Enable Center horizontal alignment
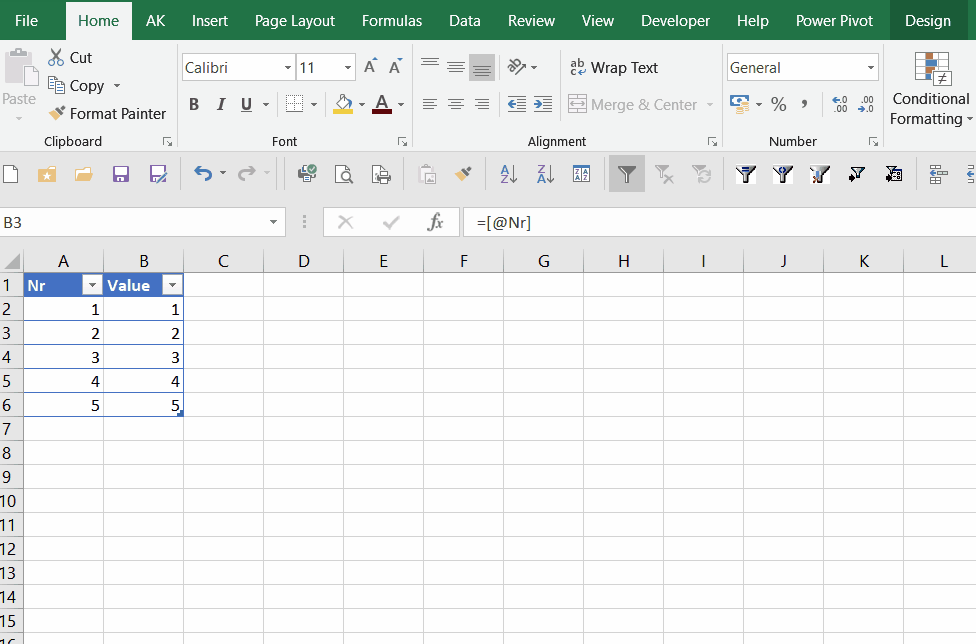The height and width of the screenshot is (644, 976). click(456, 104)
